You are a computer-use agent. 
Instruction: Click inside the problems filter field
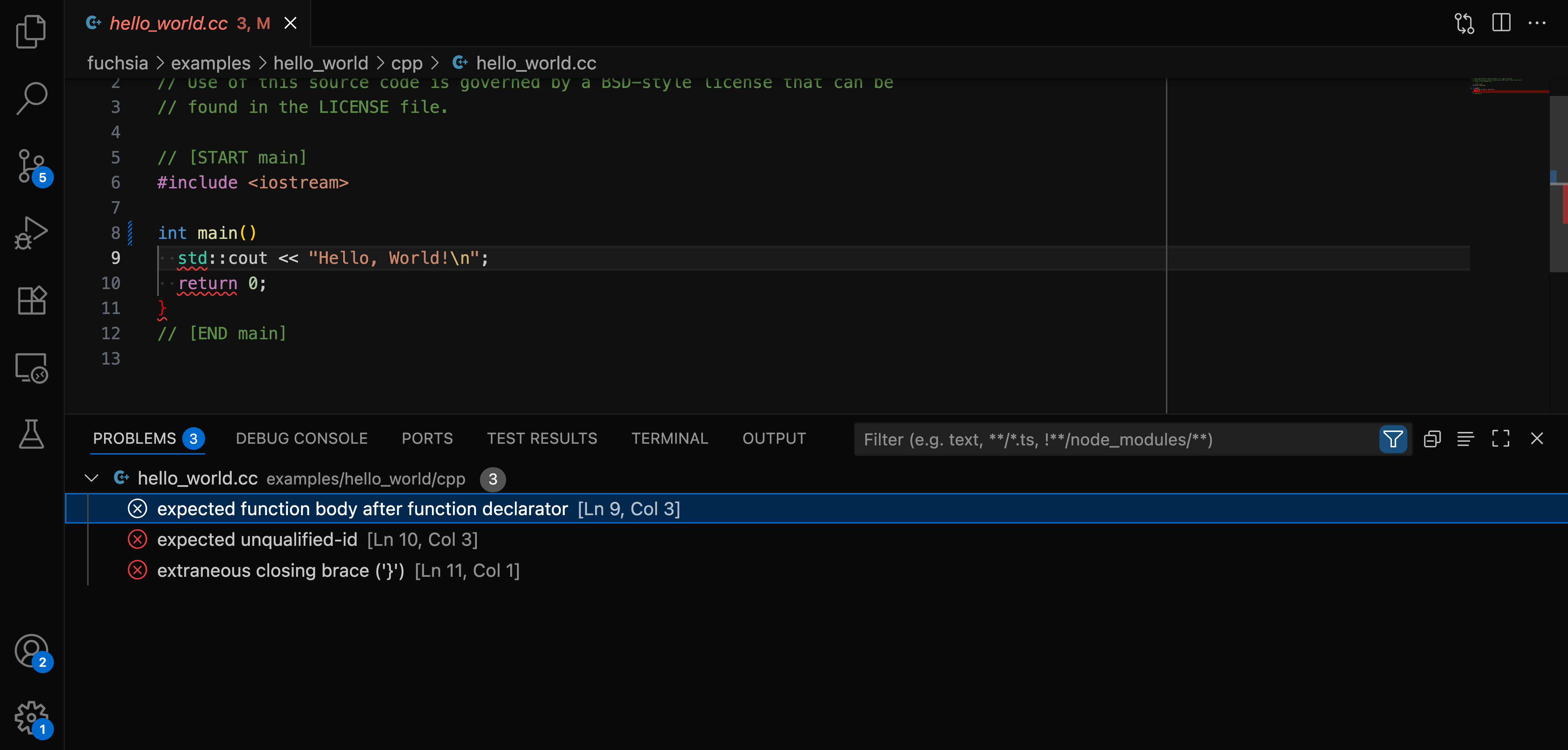(1096, 439)
